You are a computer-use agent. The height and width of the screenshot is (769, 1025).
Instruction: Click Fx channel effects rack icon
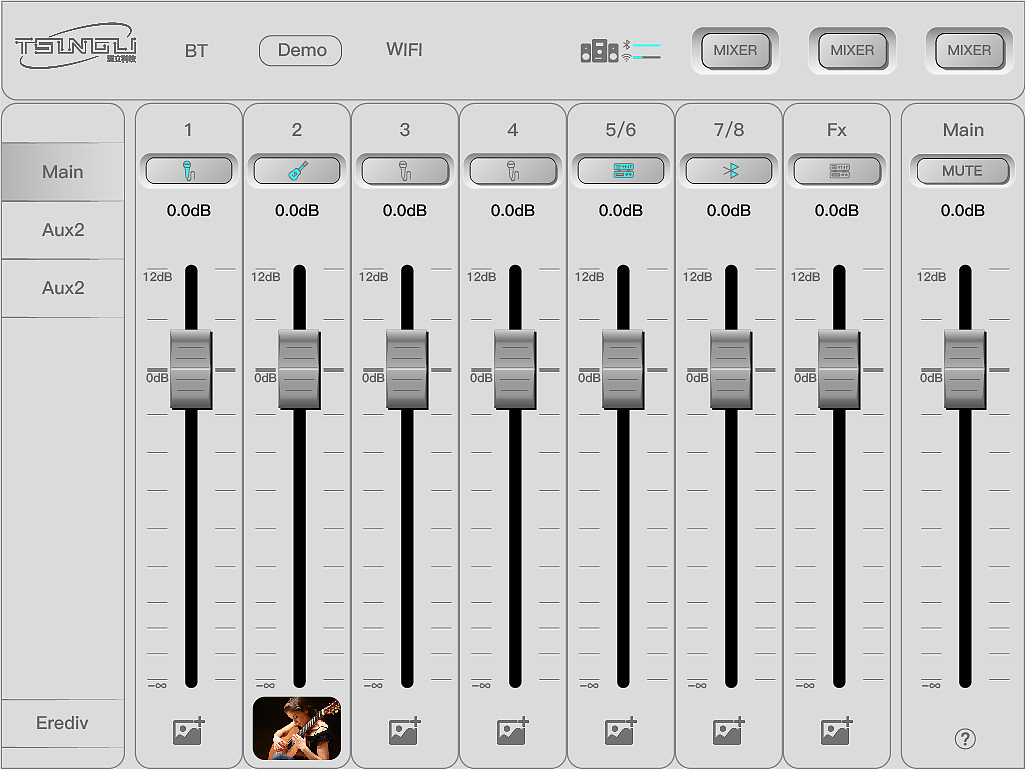tap(837, 171)
